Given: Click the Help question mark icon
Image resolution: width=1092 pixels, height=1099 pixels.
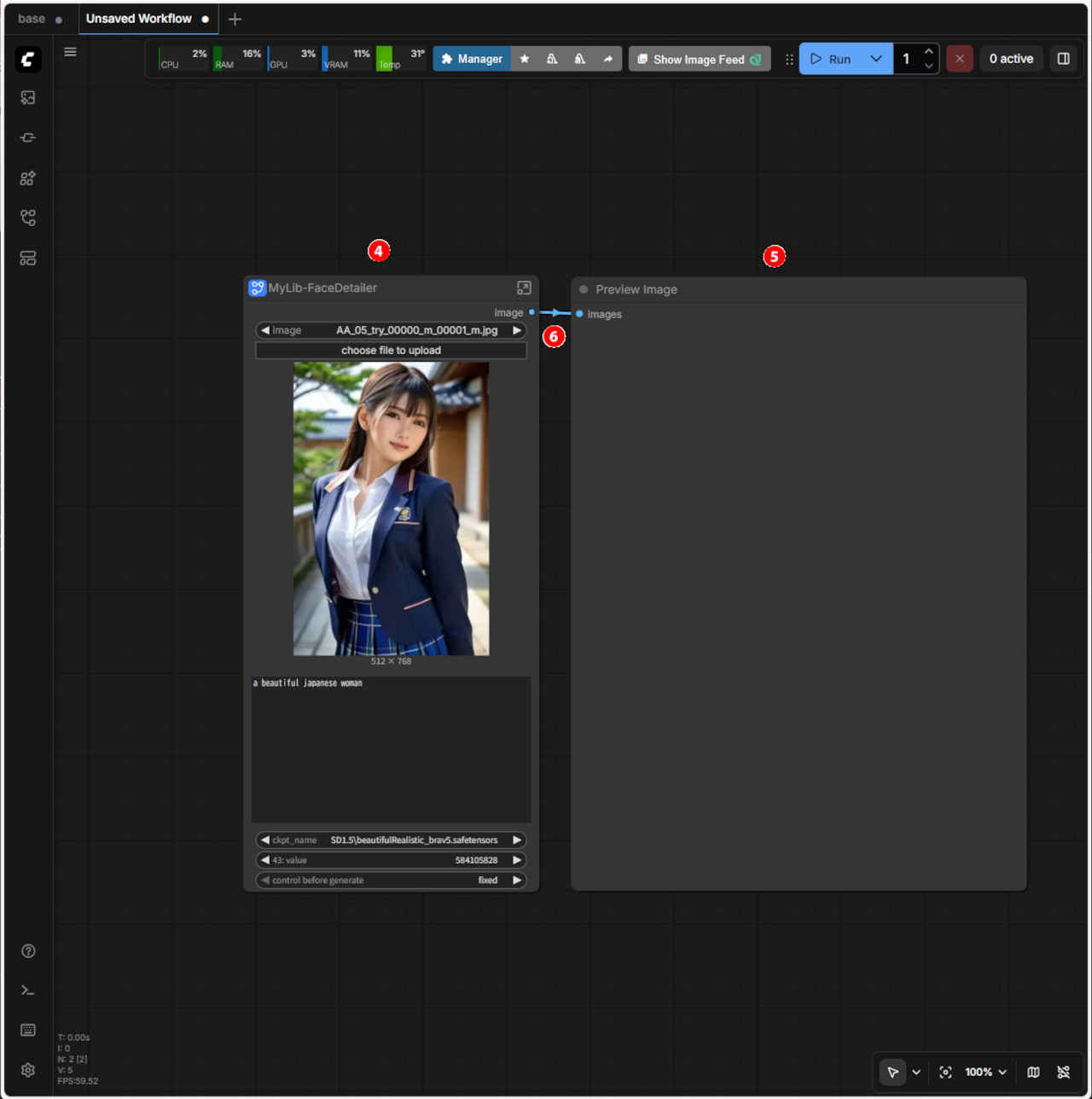Looking at the screenshot, I should click(28, 951).
